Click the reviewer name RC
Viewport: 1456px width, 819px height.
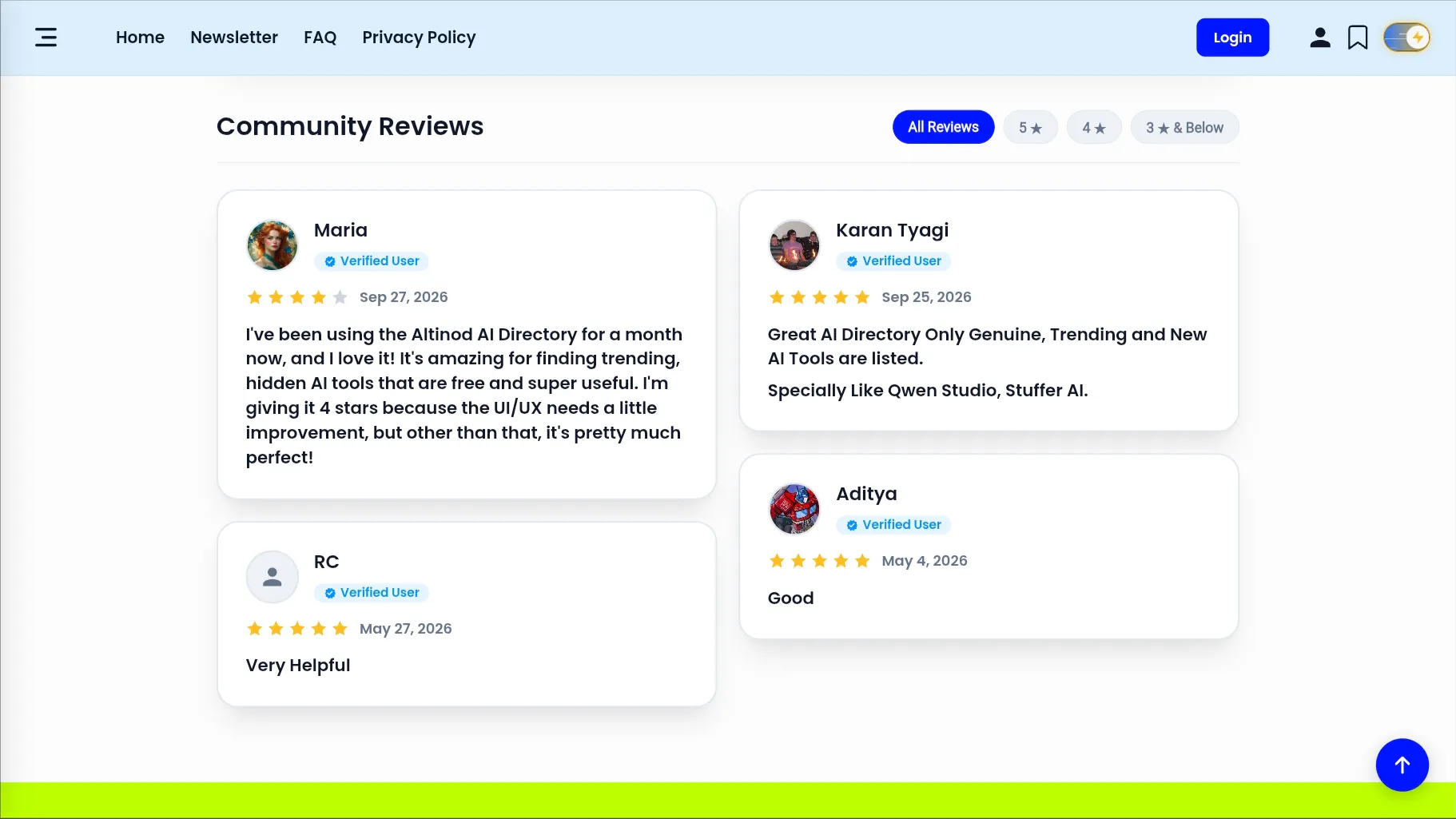pos(326,562)
